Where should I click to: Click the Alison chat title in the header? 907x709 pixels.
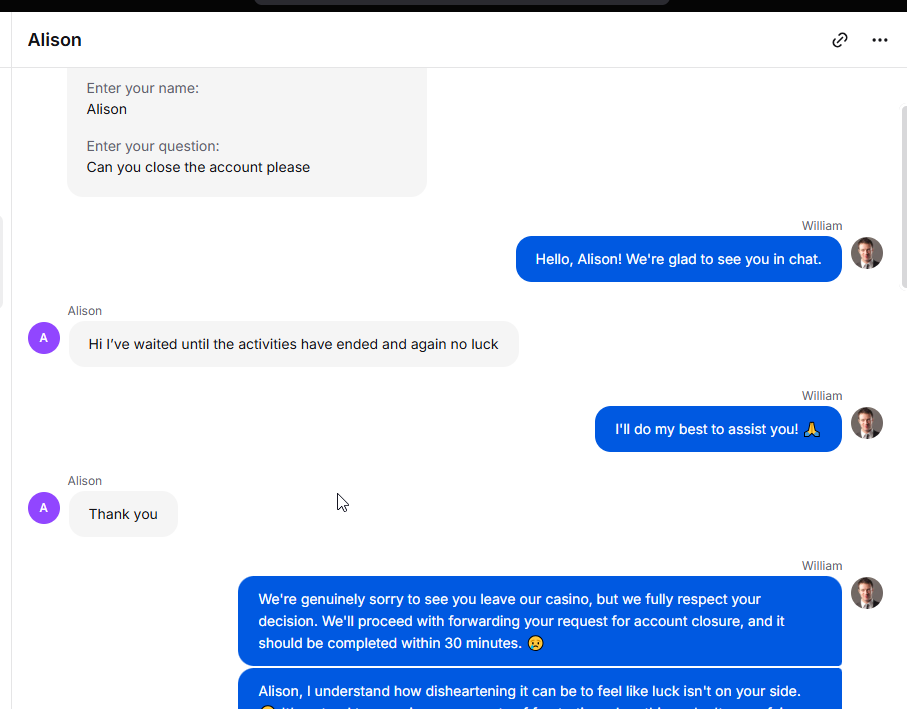[x=55, y=40]
